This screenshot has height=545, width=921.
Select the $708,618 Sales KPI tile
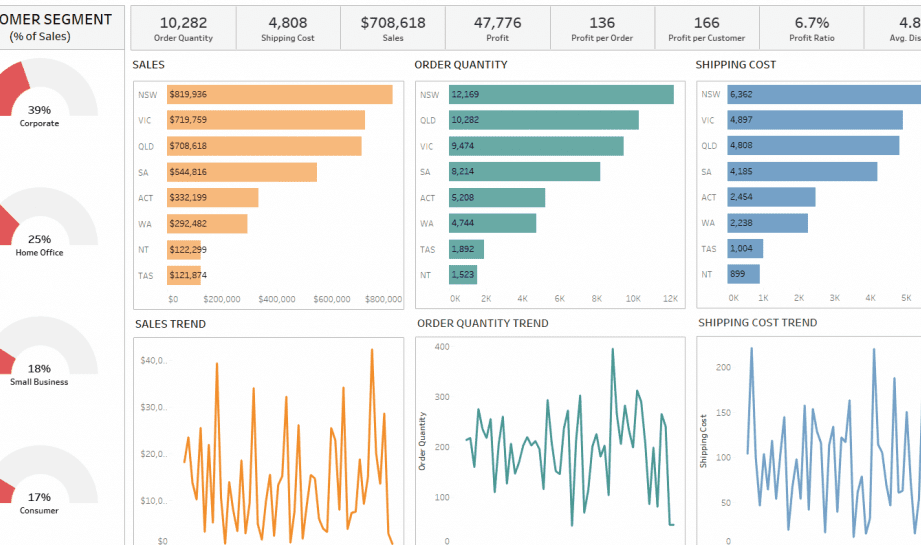pyautogui.click(x=393, y=28)
